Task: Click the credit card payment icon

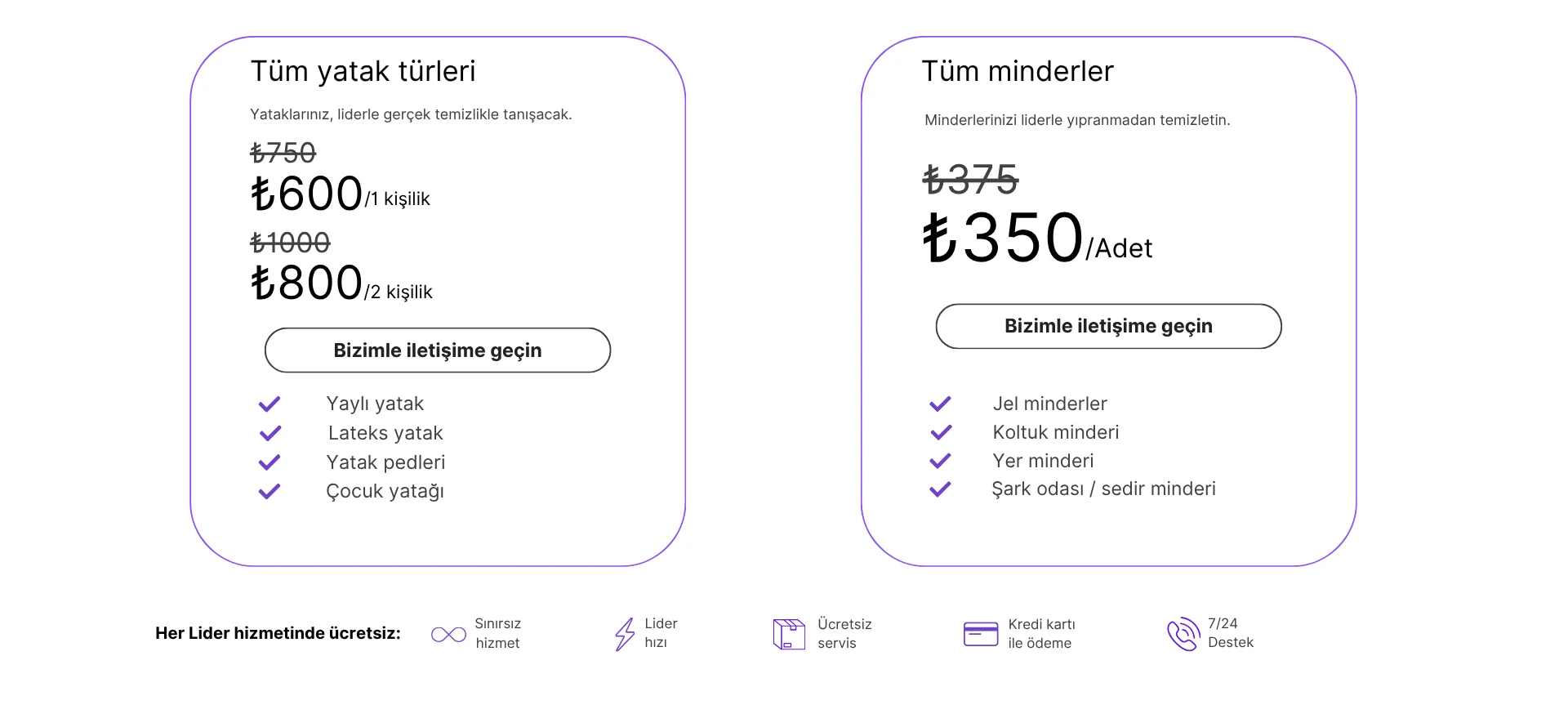Action: 980,634
